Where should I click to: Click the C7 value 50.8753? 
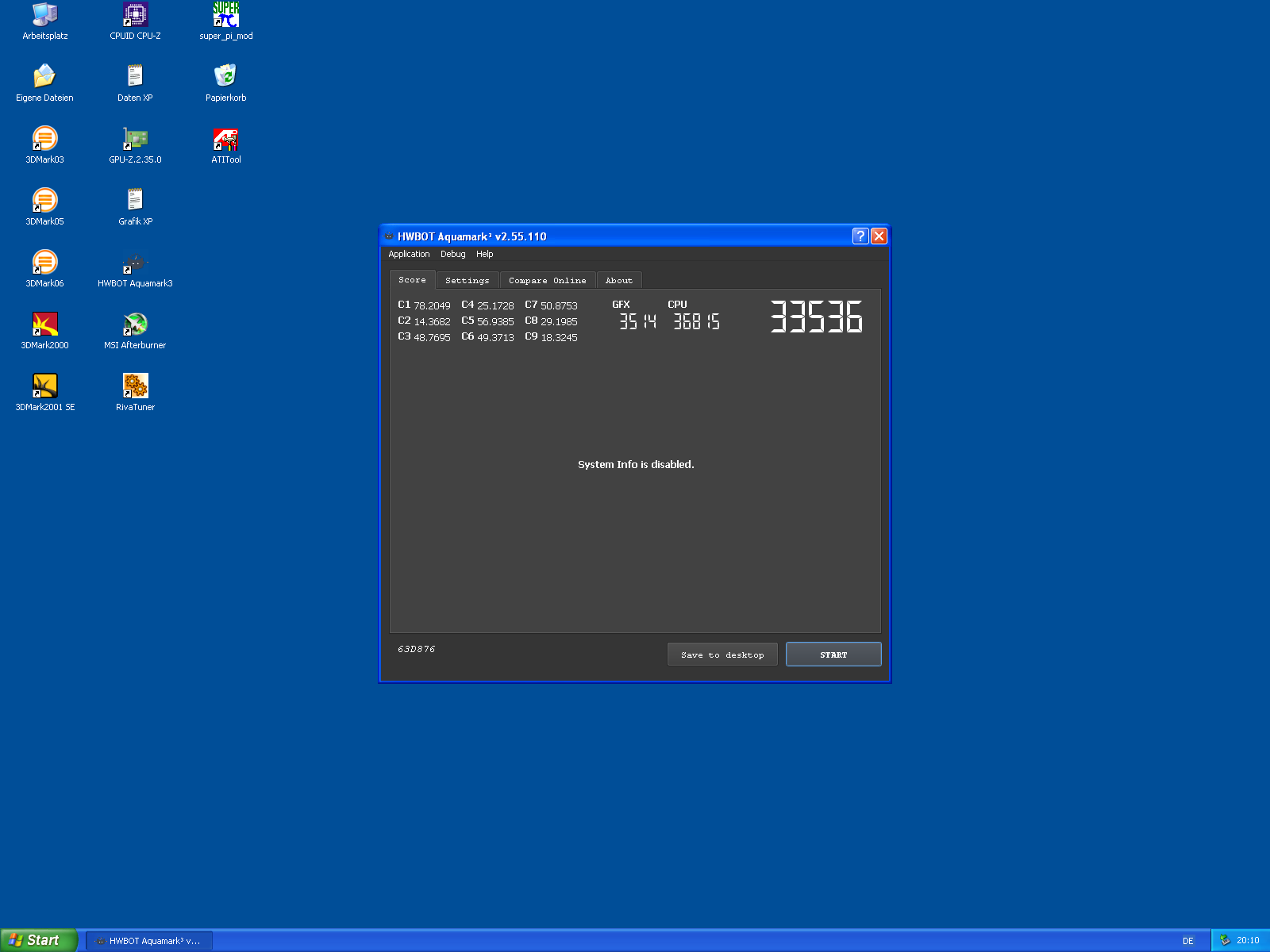[x=559, y=305]
